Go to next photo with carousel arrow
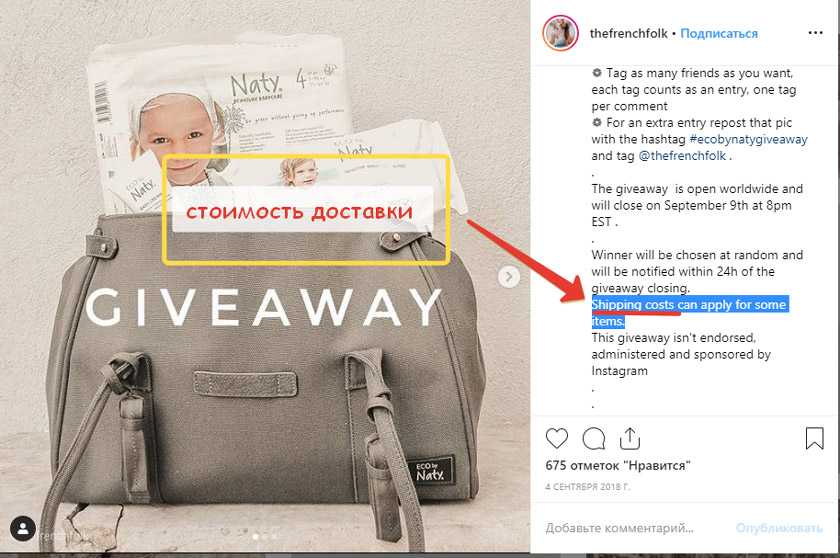This screenshot has height=558, width=840. tap(508, 277)
